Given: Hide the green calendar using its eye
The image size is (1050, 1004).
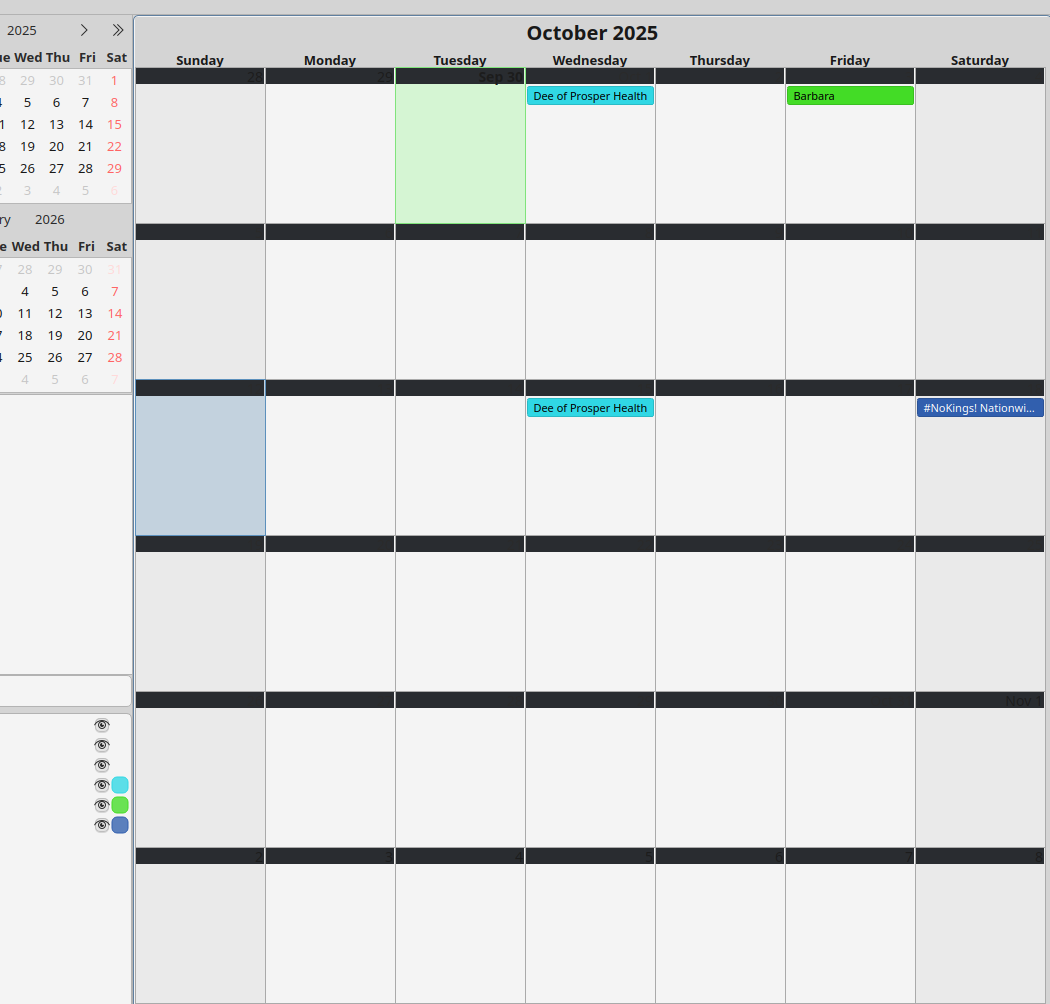Looking at the screenshot, I should 101,805.
